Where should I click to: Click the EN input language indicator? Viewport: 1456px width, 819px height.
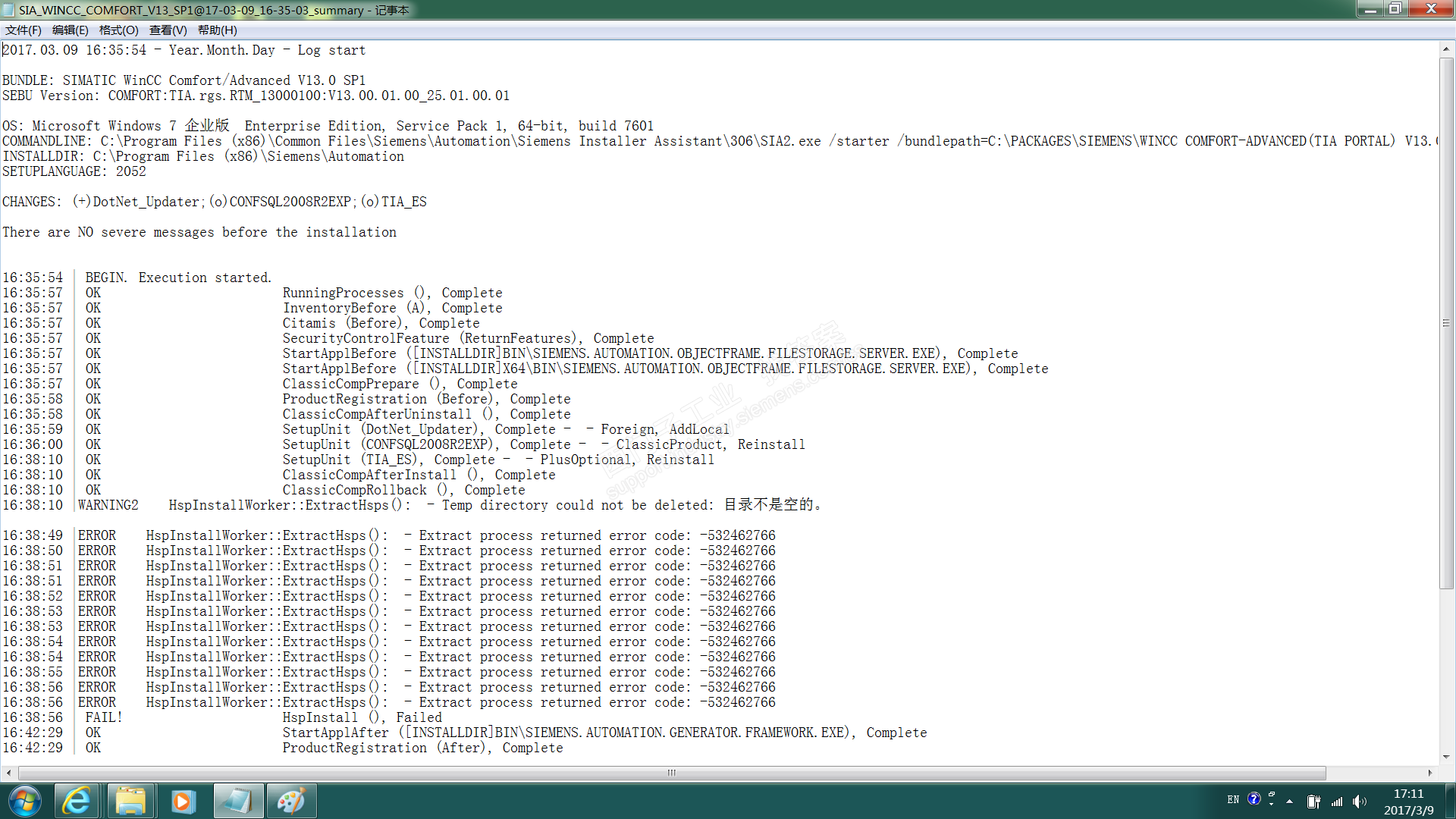[x=1233, y=799]
